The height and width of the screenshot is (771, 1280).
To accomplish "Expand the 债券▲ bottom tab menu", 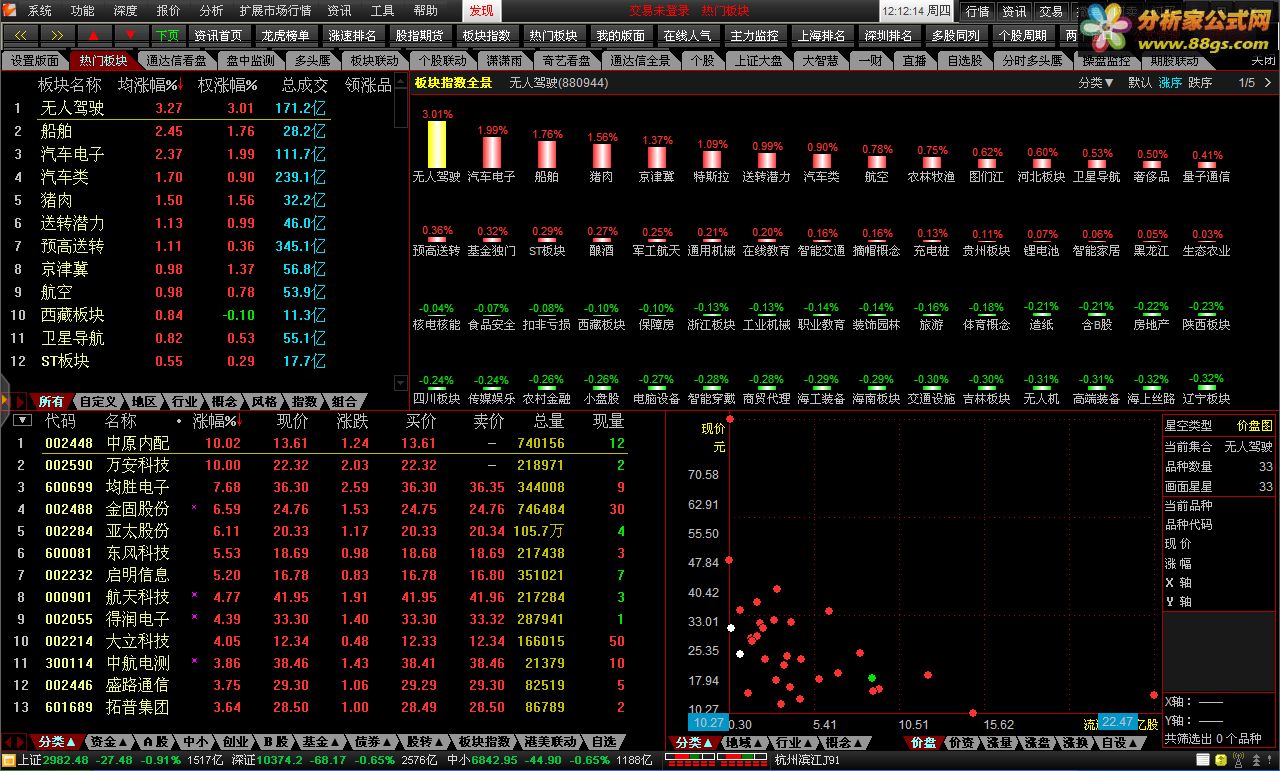I will (x=373, y=742).
